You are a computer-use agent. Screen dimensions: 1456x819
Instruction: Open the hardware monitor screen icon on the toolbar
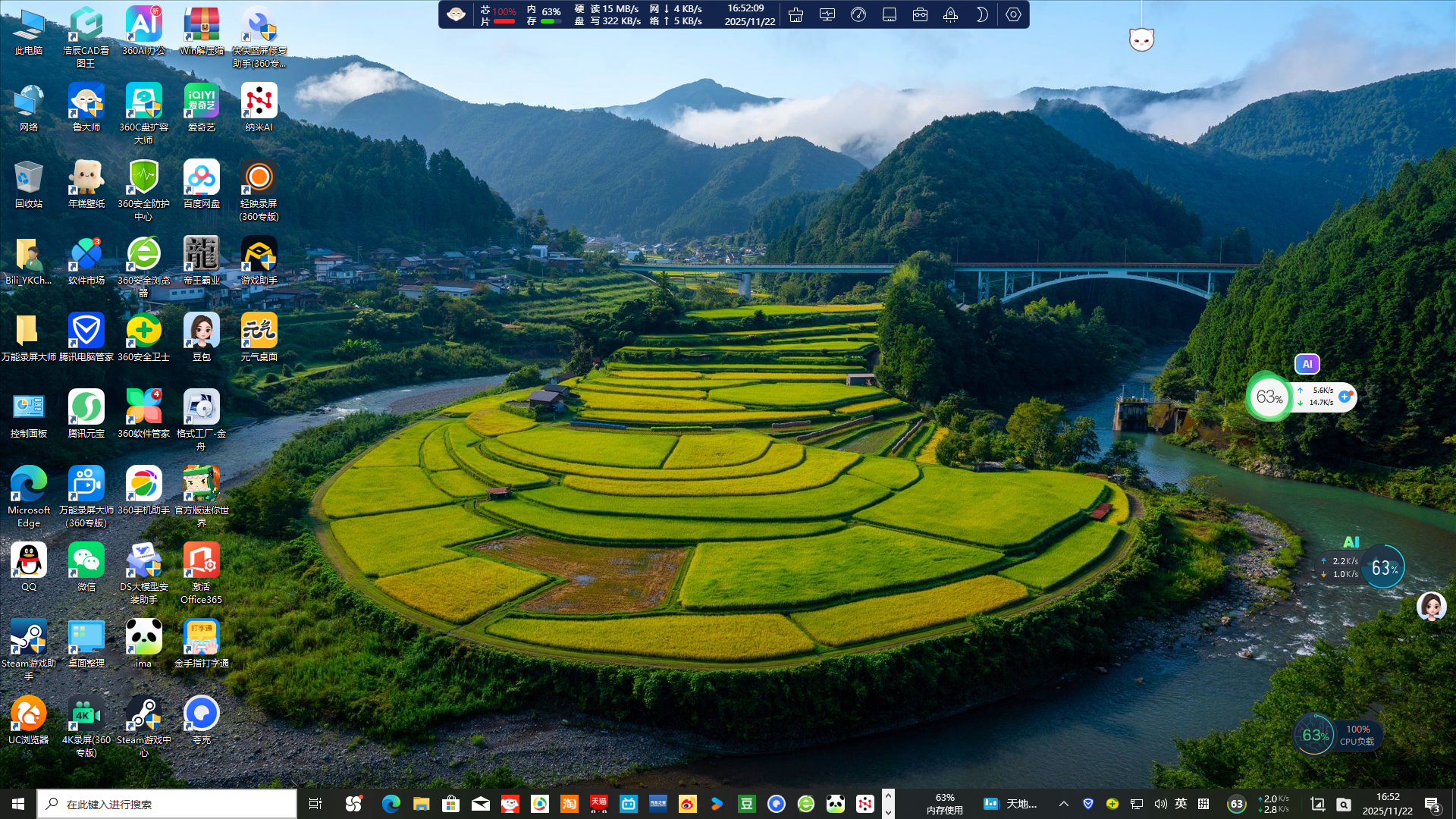click(x=827, y=14)
